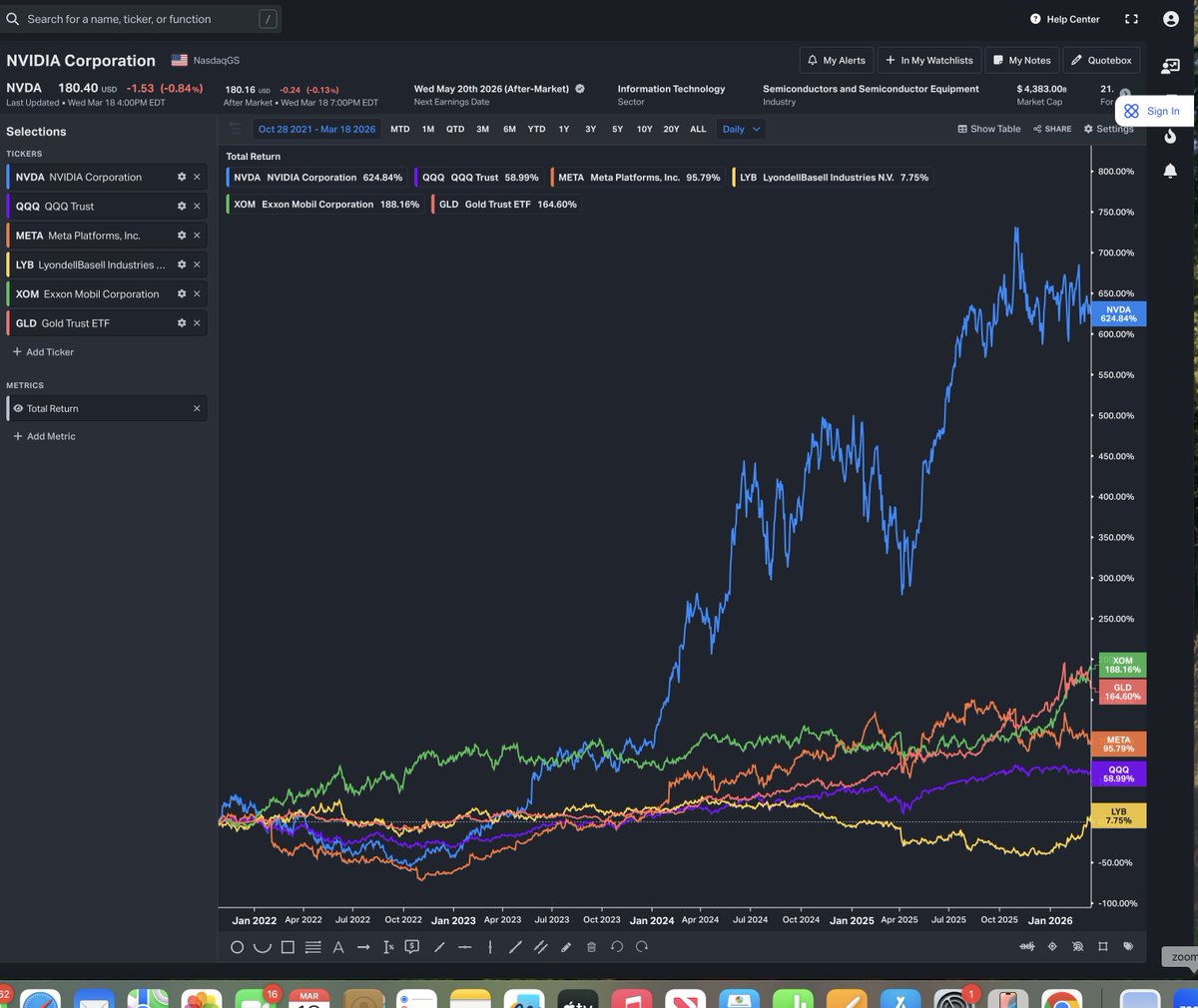
Task: Select the ALL time range
Action: 698,129
